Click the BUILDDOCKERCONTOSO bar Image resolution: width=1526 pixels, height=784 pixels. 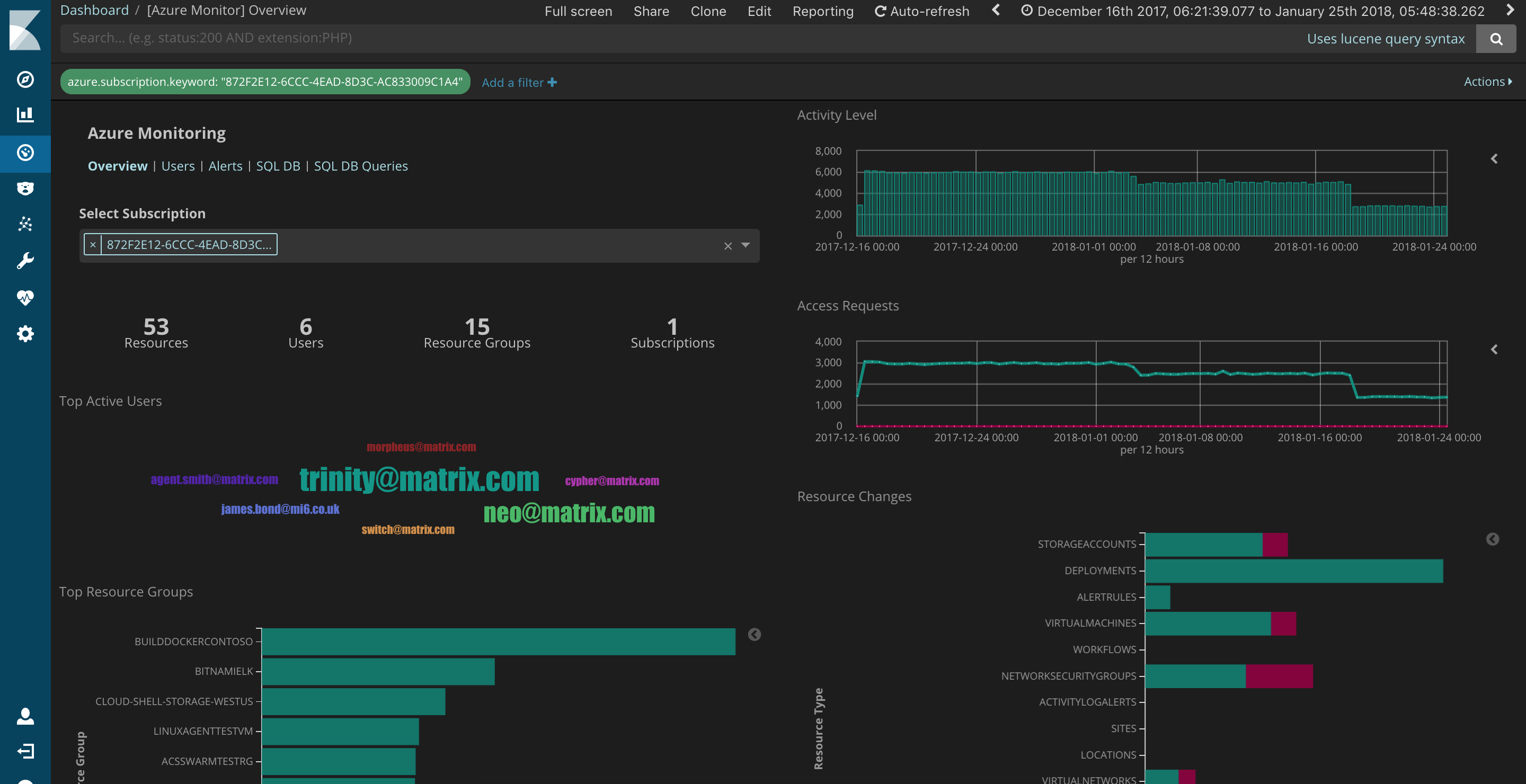[x=499, y=642]
